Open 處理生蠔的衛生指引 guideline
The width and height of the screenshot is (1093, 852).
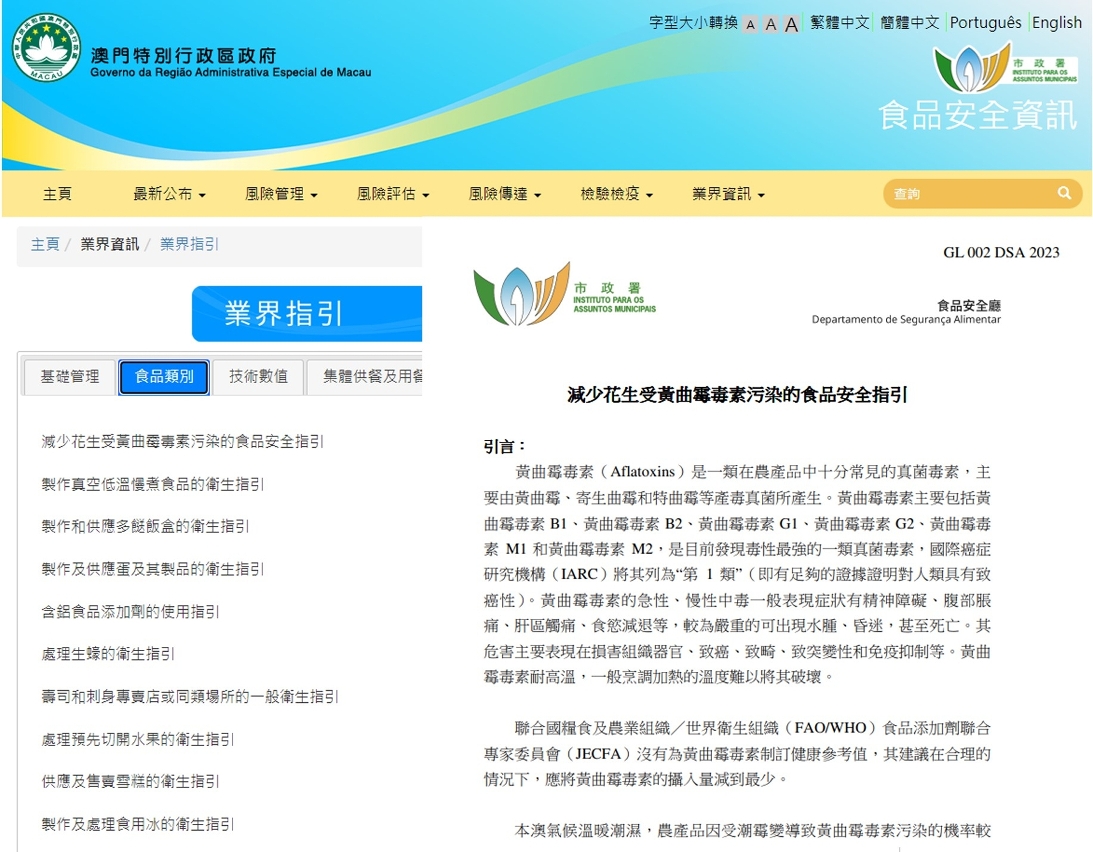click(x=108, y=654)
